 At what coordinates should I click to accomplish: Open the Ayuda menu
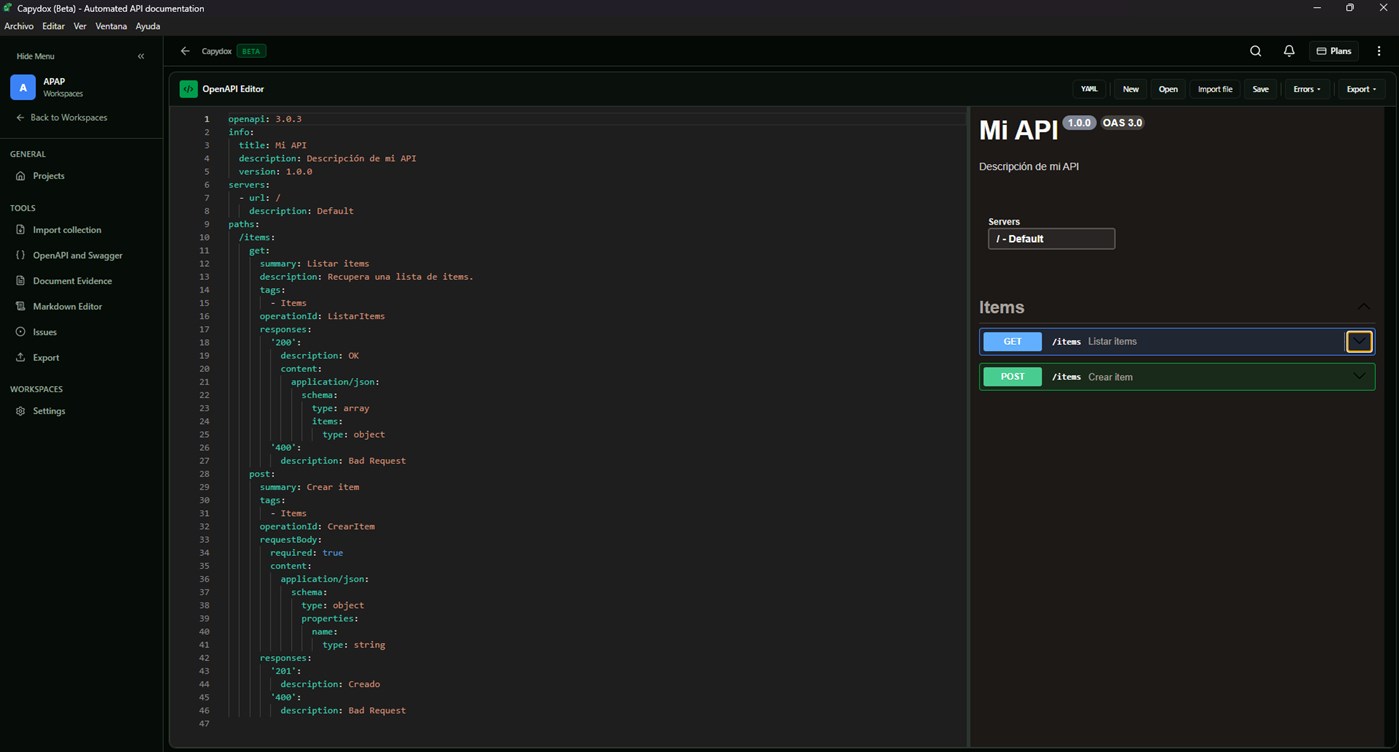(x=148, y=26)
